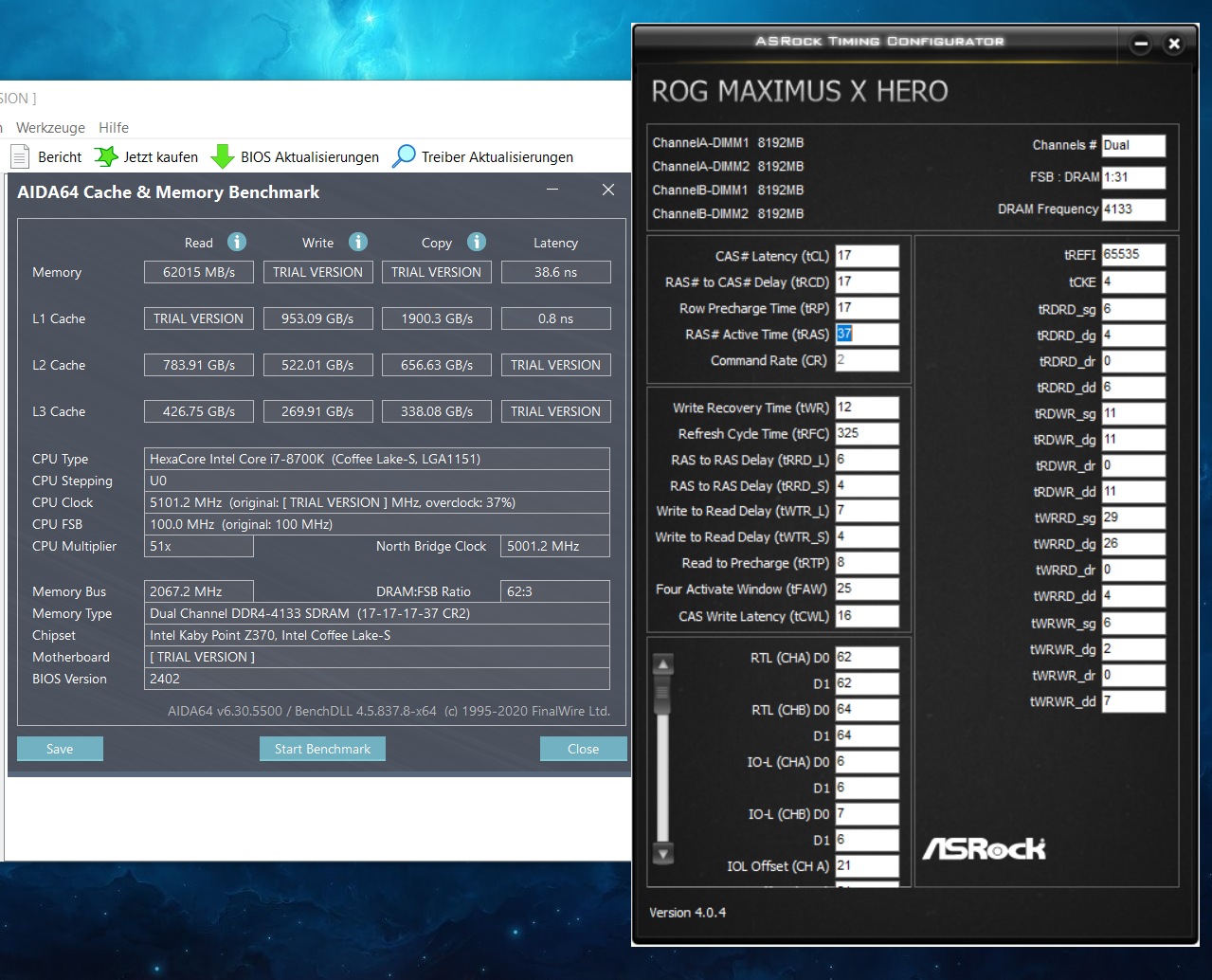Open the Werkzeuge menu
Image resolution: width=1212 pixels, height=980 pixels.
(50, 127)
